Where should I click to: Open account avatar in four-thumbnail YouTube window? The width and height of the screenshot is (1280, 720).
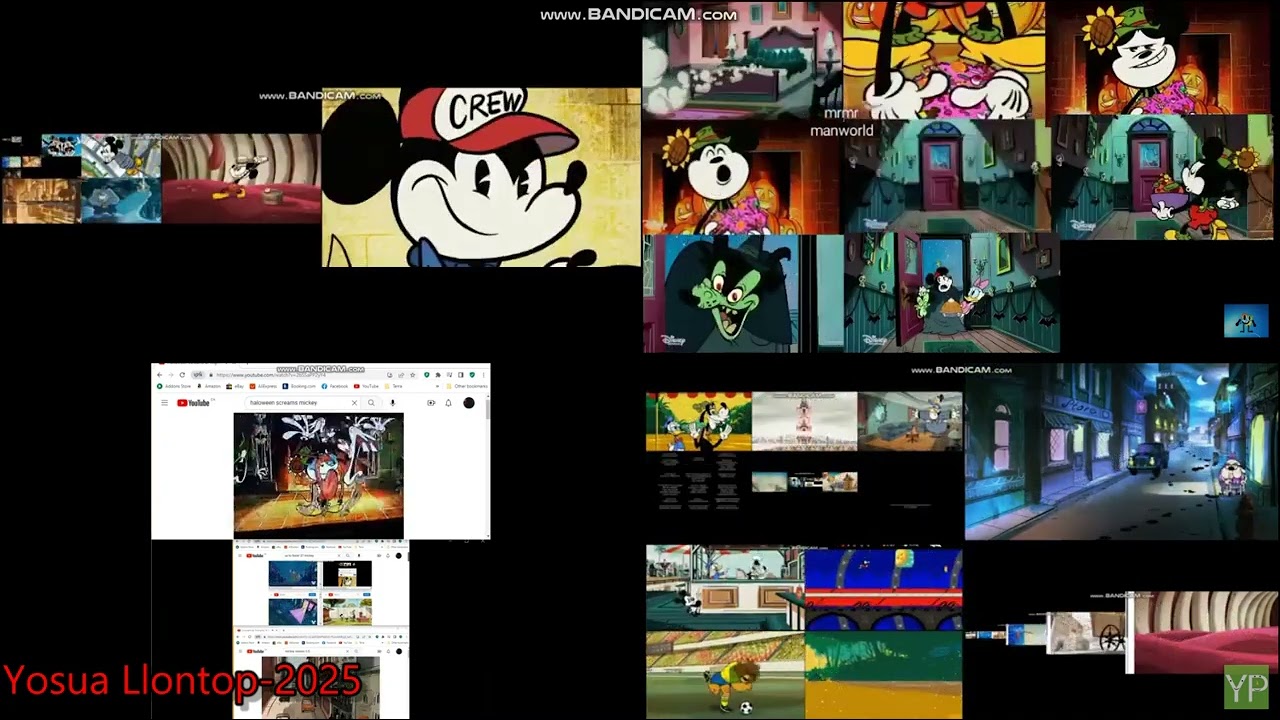(399, 556)
